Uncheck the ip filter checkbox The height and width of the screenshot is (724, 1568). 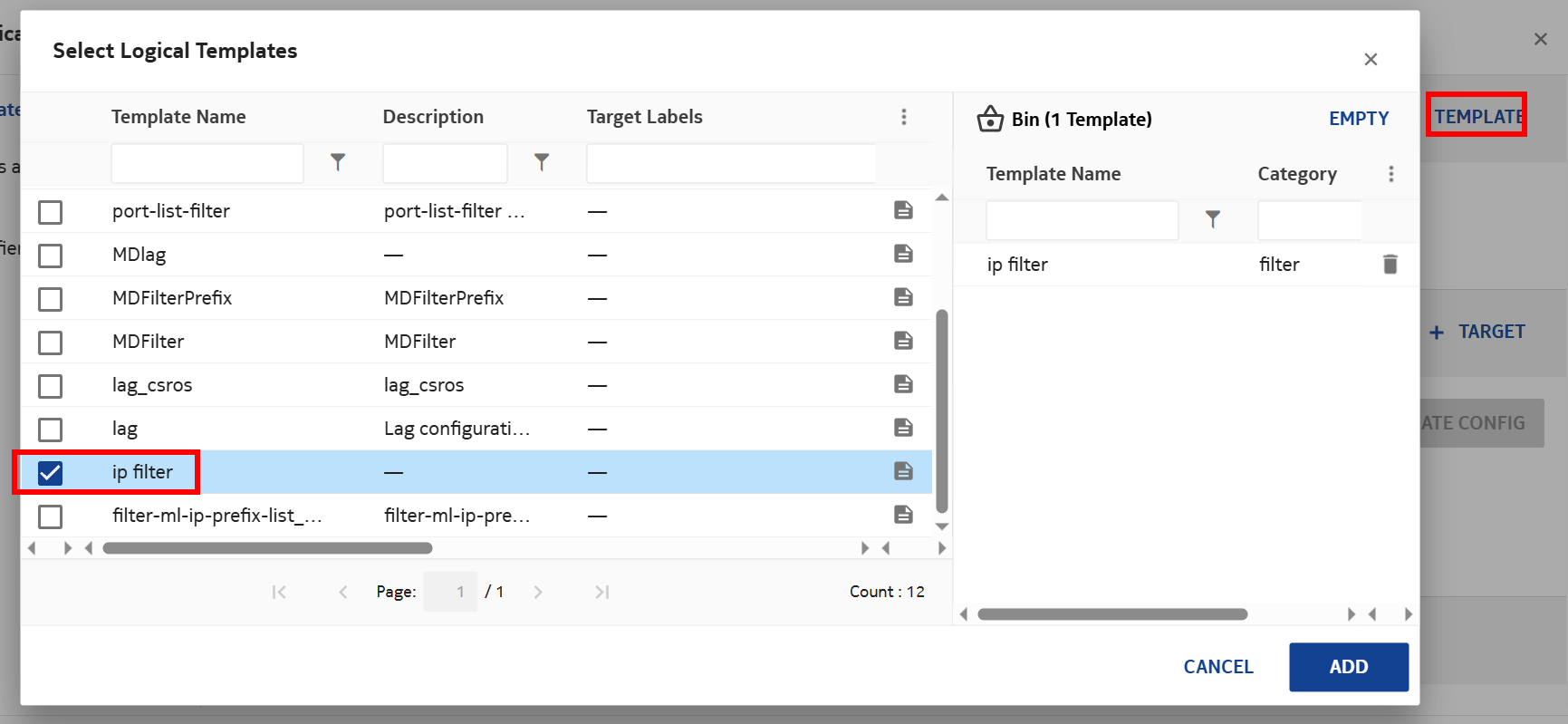click(51, 473)
